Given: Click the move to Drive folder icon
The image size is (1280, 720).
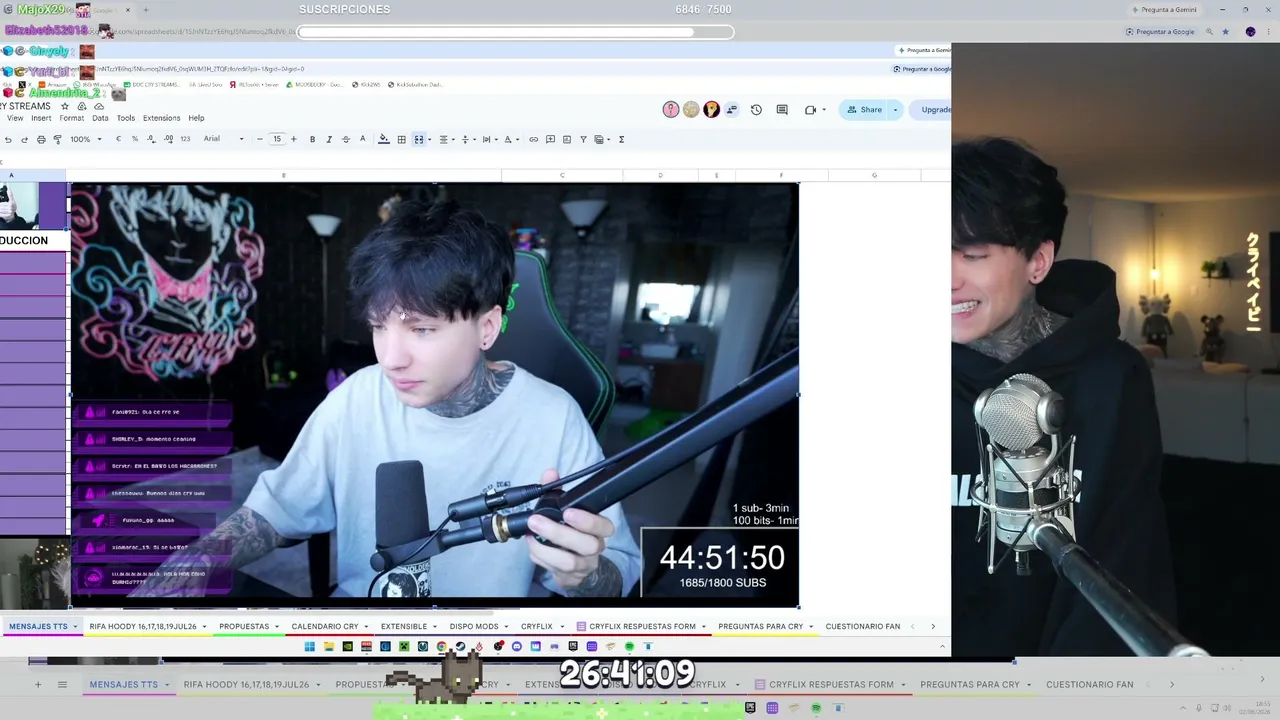Looking at the screenshot, I should click(82, 106).
